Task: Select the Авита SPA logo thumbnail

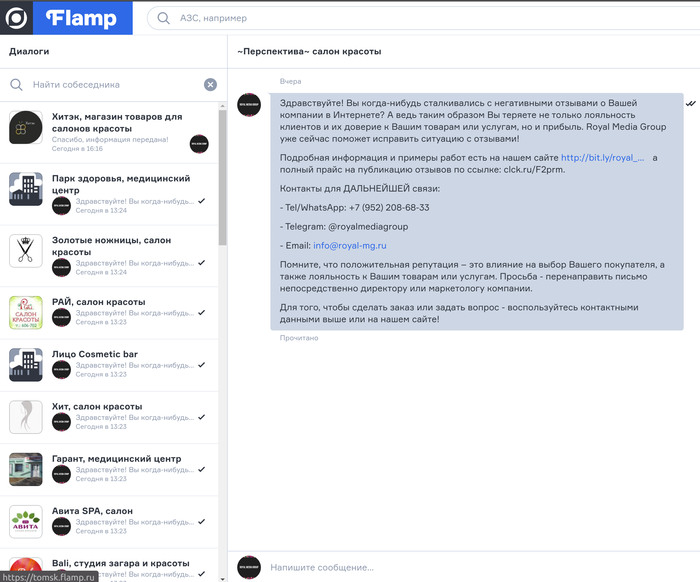Action: point(26,522)
